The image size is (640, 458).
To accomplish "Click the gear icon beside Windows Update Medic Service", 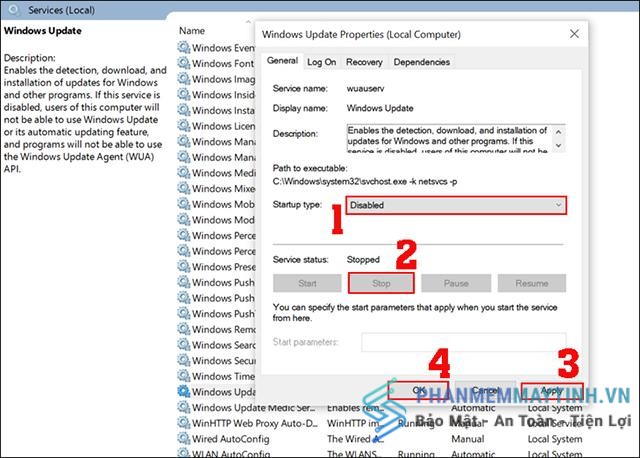I will (x=184, y=407).
